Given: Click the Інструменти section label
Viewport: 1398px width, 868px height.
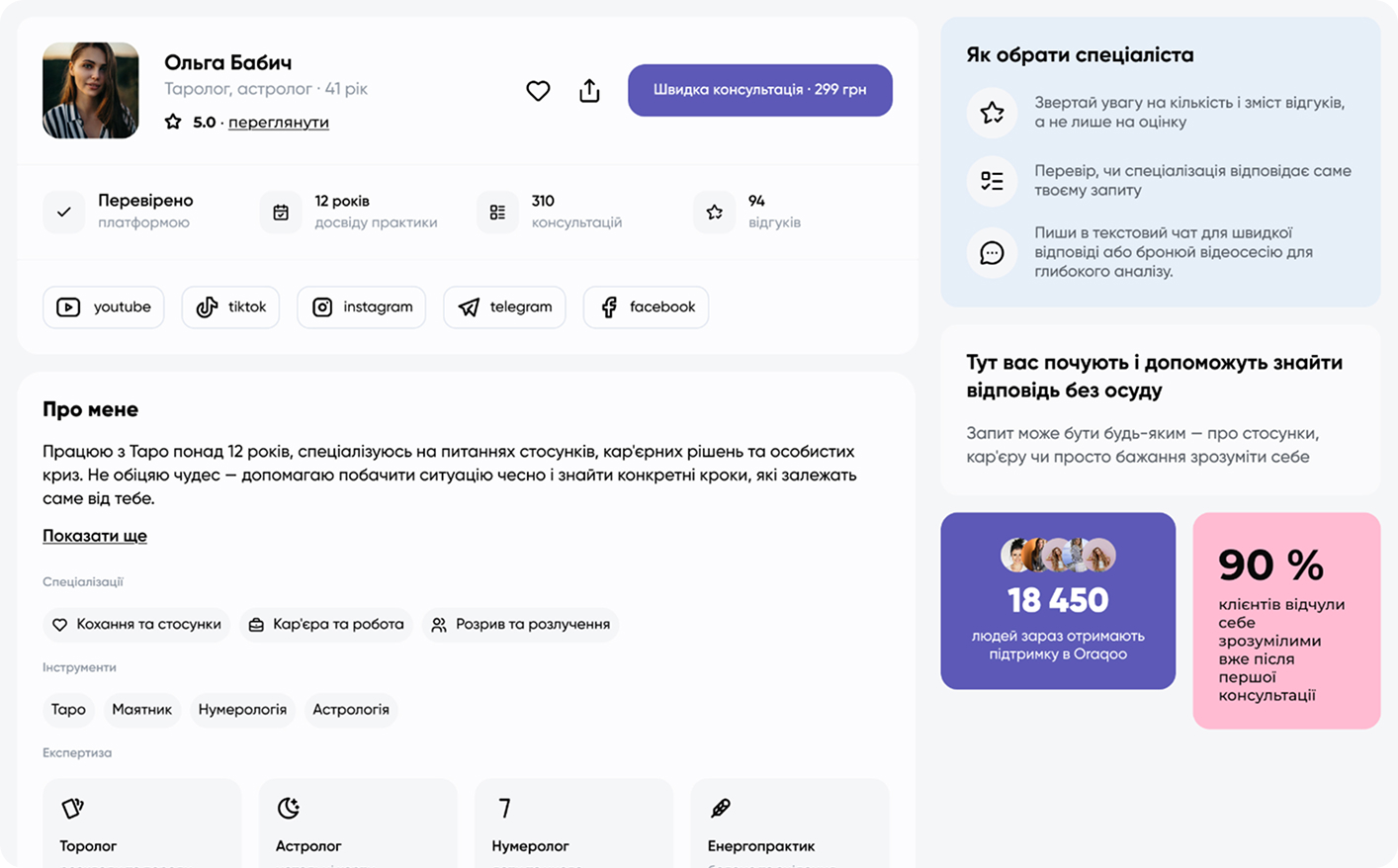Looking at the screenshot, I should click(x=79, y=668).
